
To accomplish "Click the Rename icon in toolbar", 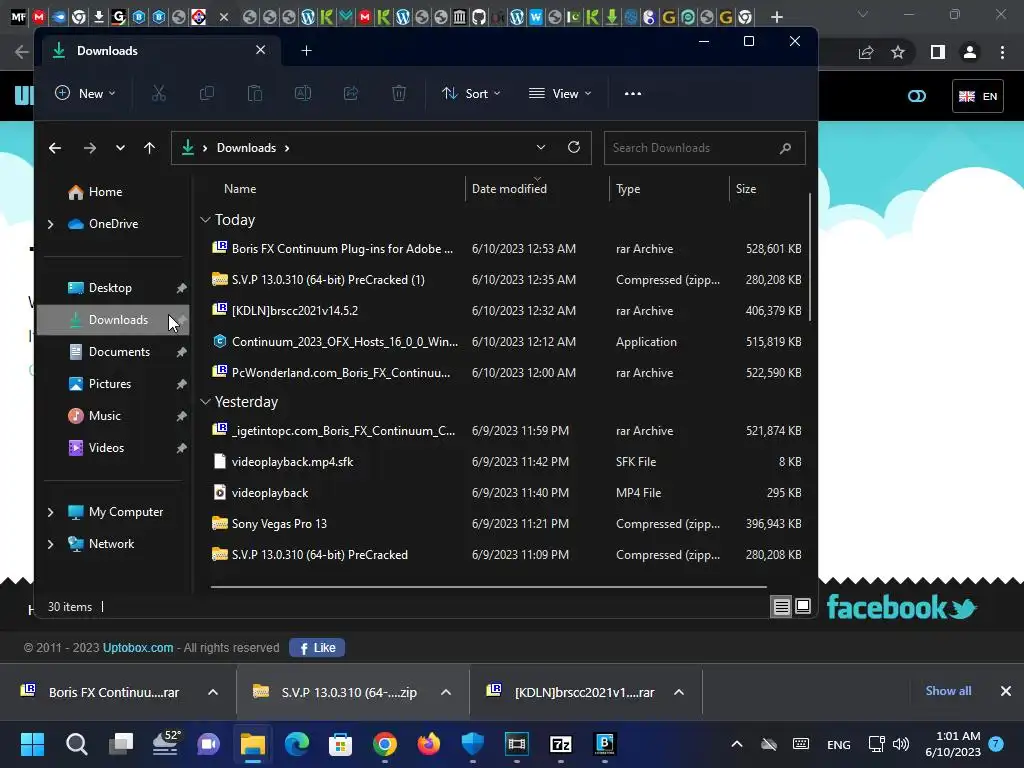I will click(303, 93).
